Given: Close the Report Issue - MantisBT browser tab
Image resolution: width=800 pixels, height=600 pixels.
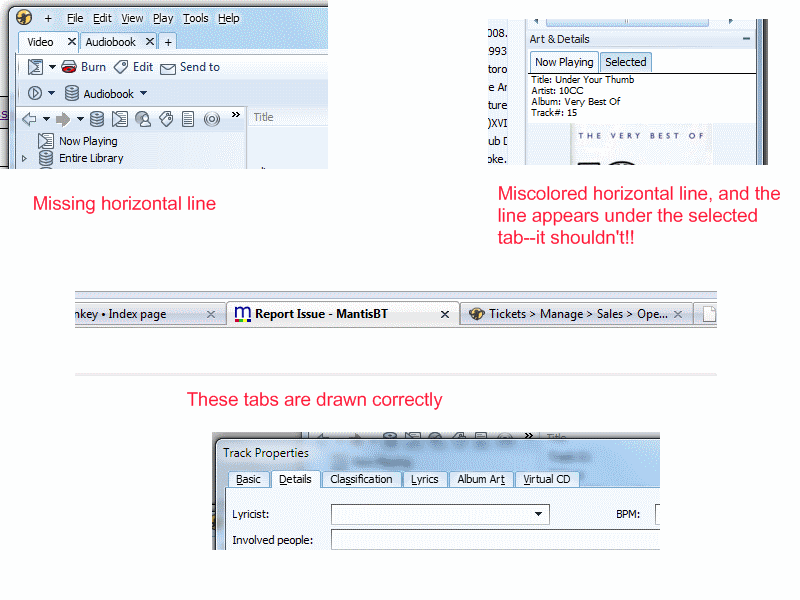Looking at the screenshot, I should click(445, 314).
